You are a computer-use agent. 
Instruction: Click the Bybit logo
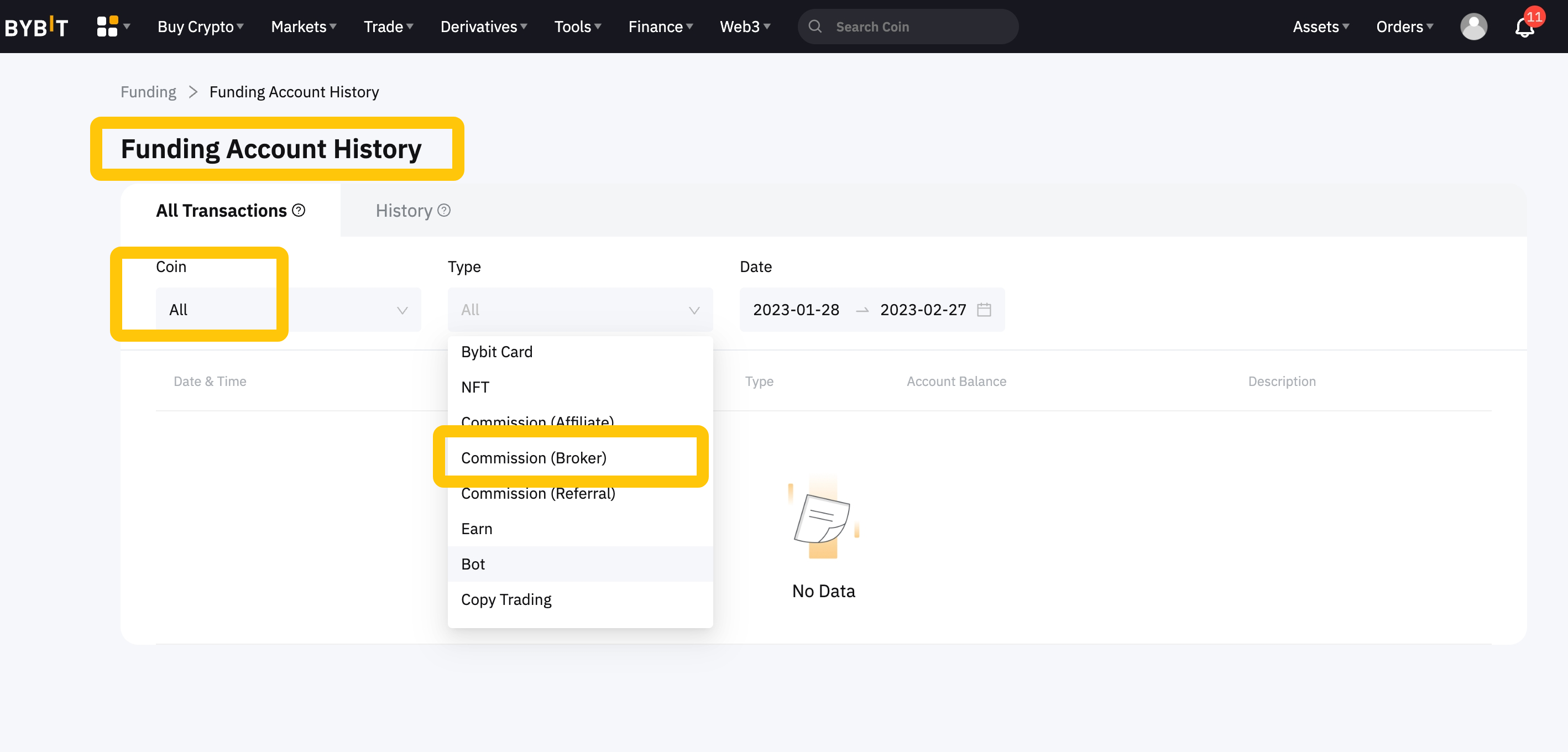[36, 27]
